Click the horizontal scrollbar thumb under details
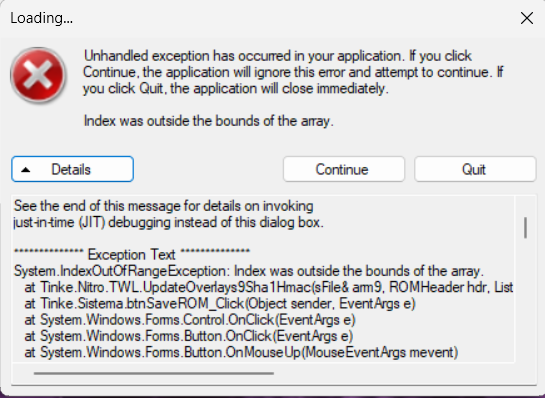The image size is (545, 398). [x=154, y=374]
